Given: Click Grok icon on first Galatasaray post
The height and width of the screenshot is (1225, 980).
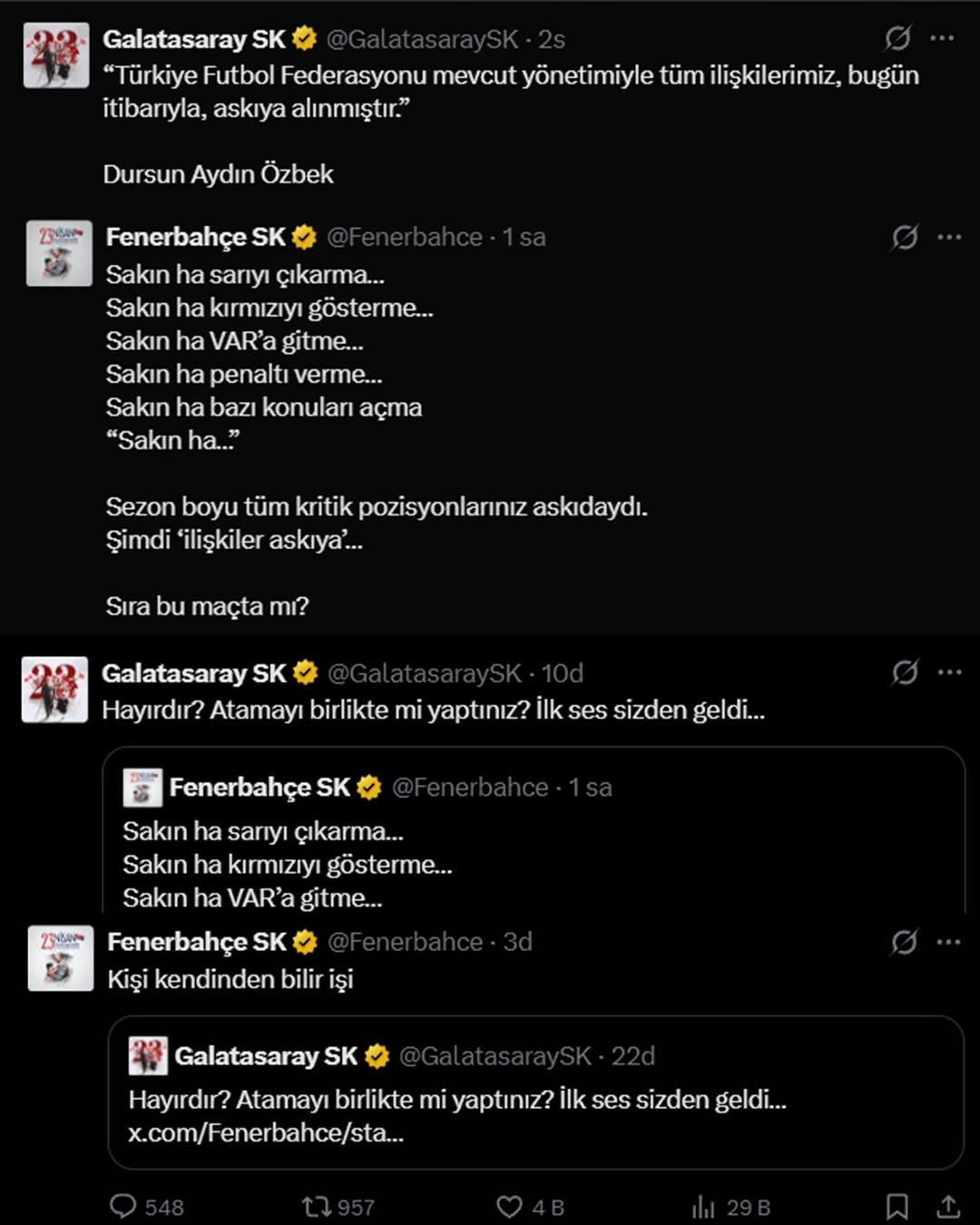Looking at the screenshot, I should 897,38.
